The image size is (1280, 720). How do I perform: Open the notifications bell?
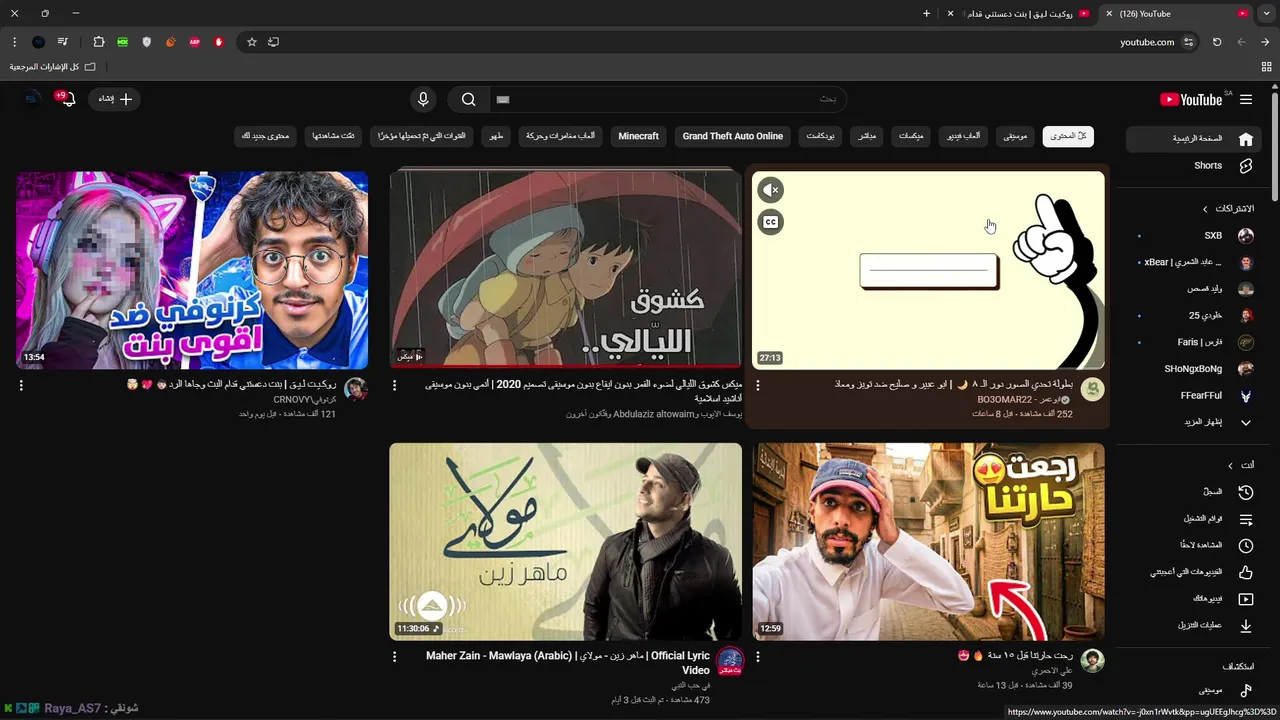[67, 99]
